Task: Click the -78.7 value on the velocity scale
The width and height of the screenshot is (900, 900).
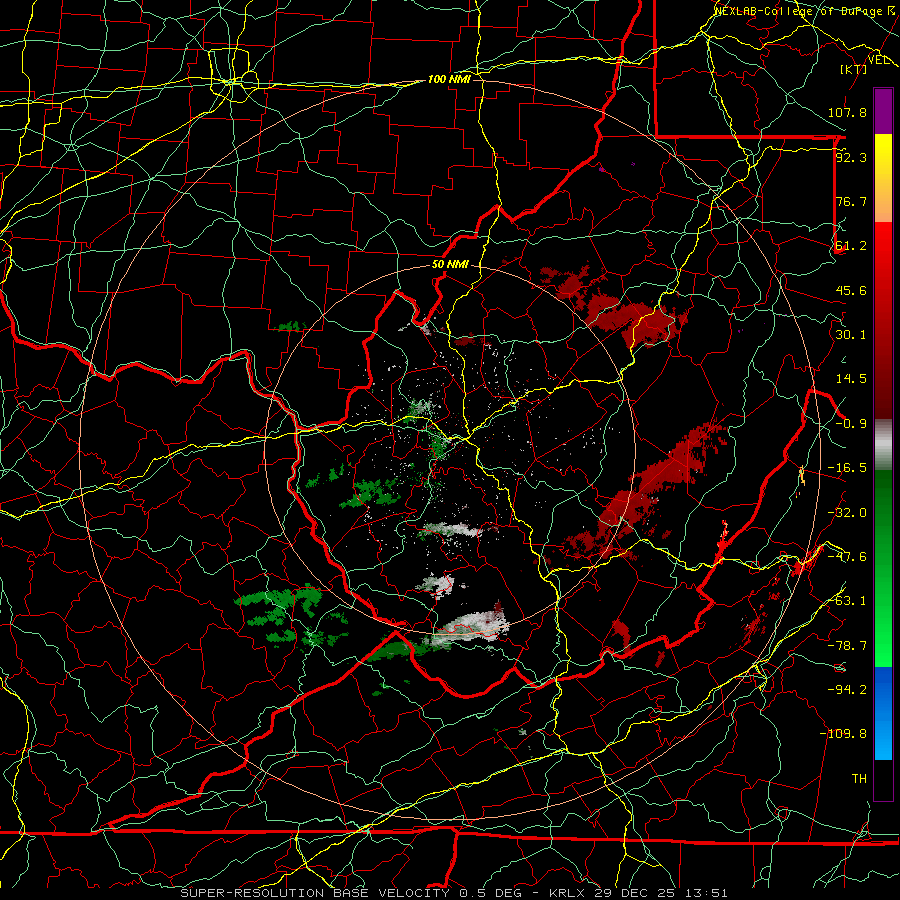Action: 847,646
